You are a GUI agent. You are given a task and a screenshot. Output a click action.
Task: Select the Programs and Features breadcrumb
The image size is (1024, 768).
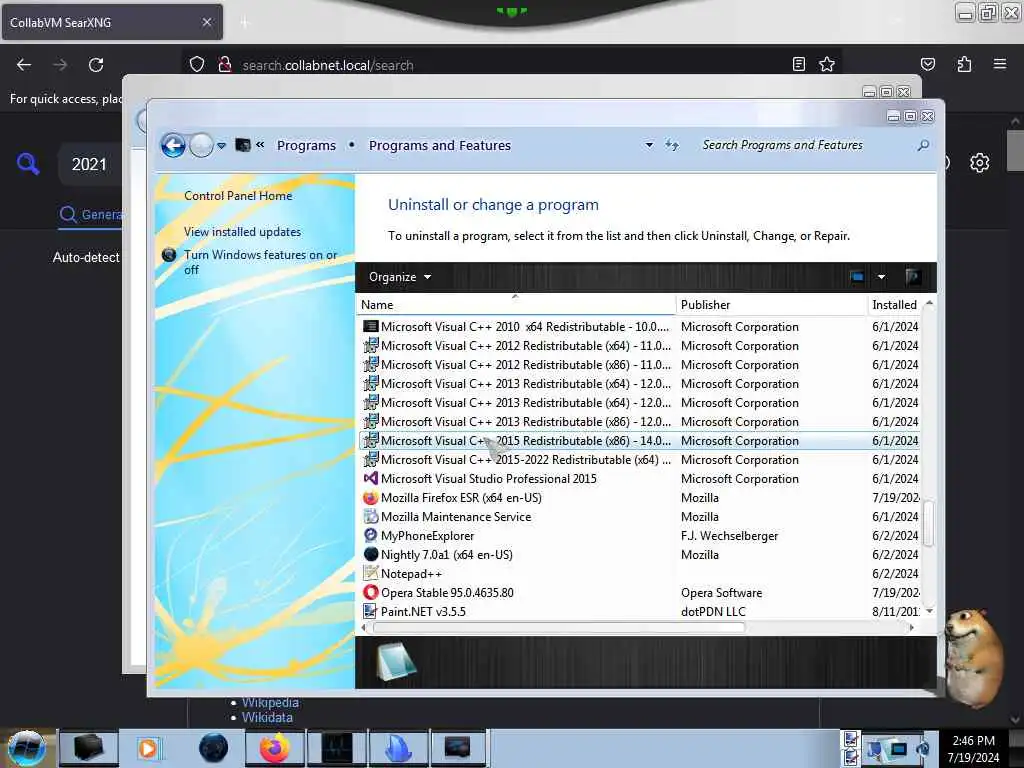pos(440,145)
